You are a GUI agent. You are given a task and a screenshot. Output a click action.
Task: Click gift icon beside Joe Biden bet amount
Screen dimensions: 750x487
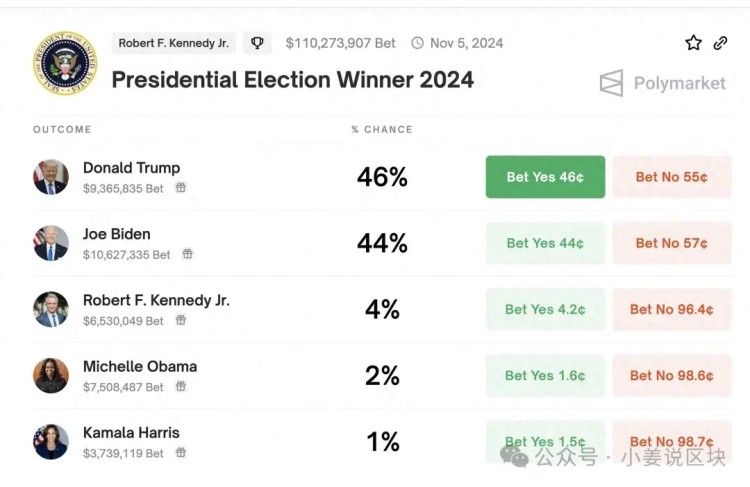click(x=188, y=254)
